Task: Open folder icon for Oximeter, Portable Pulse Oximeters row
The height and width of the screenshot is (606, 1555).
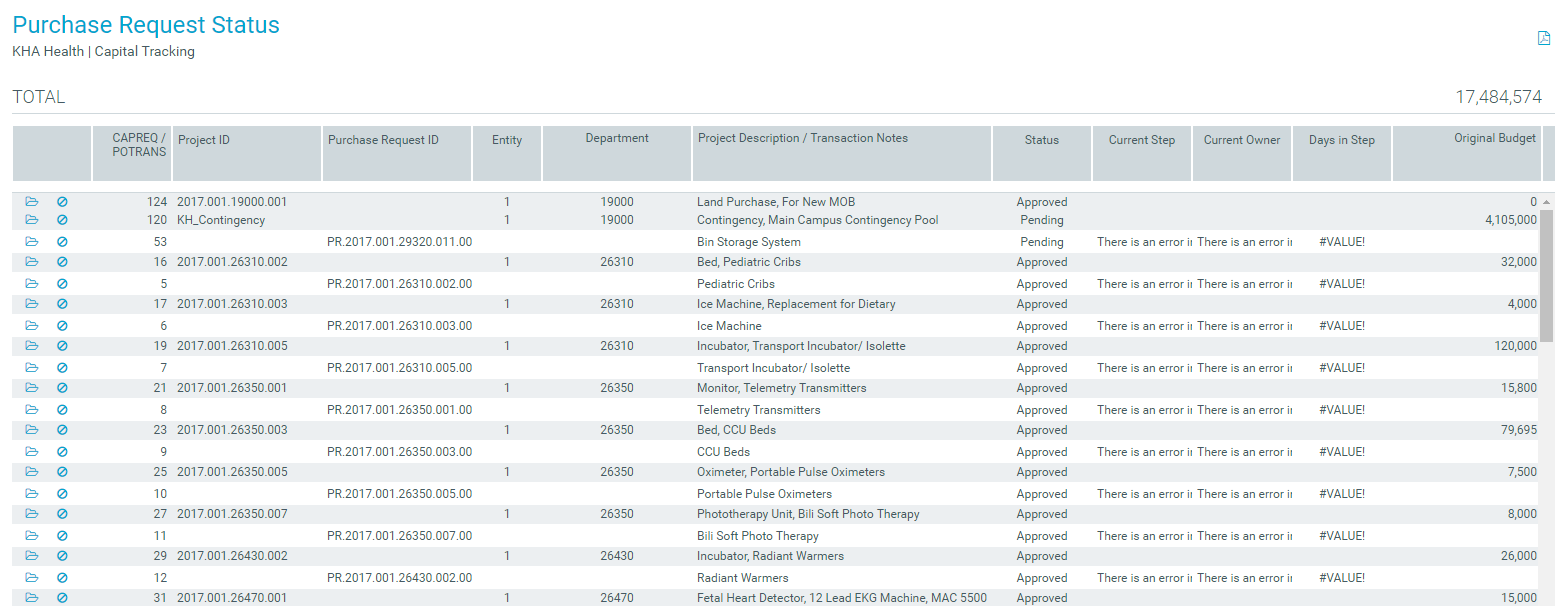Action: 32,472
